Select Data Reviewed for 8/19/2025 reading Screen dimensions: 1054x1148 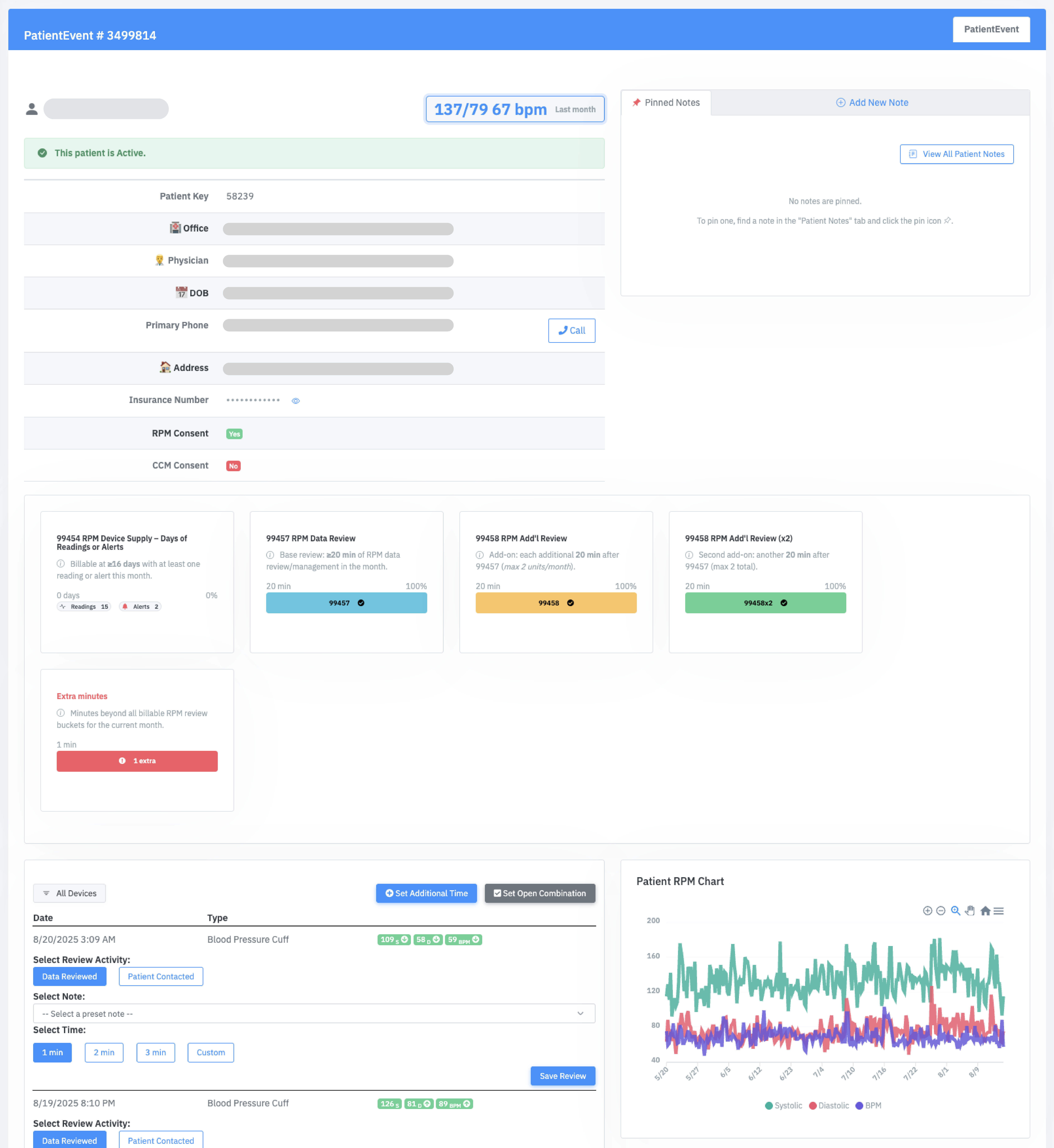[x=70, y=1140]
